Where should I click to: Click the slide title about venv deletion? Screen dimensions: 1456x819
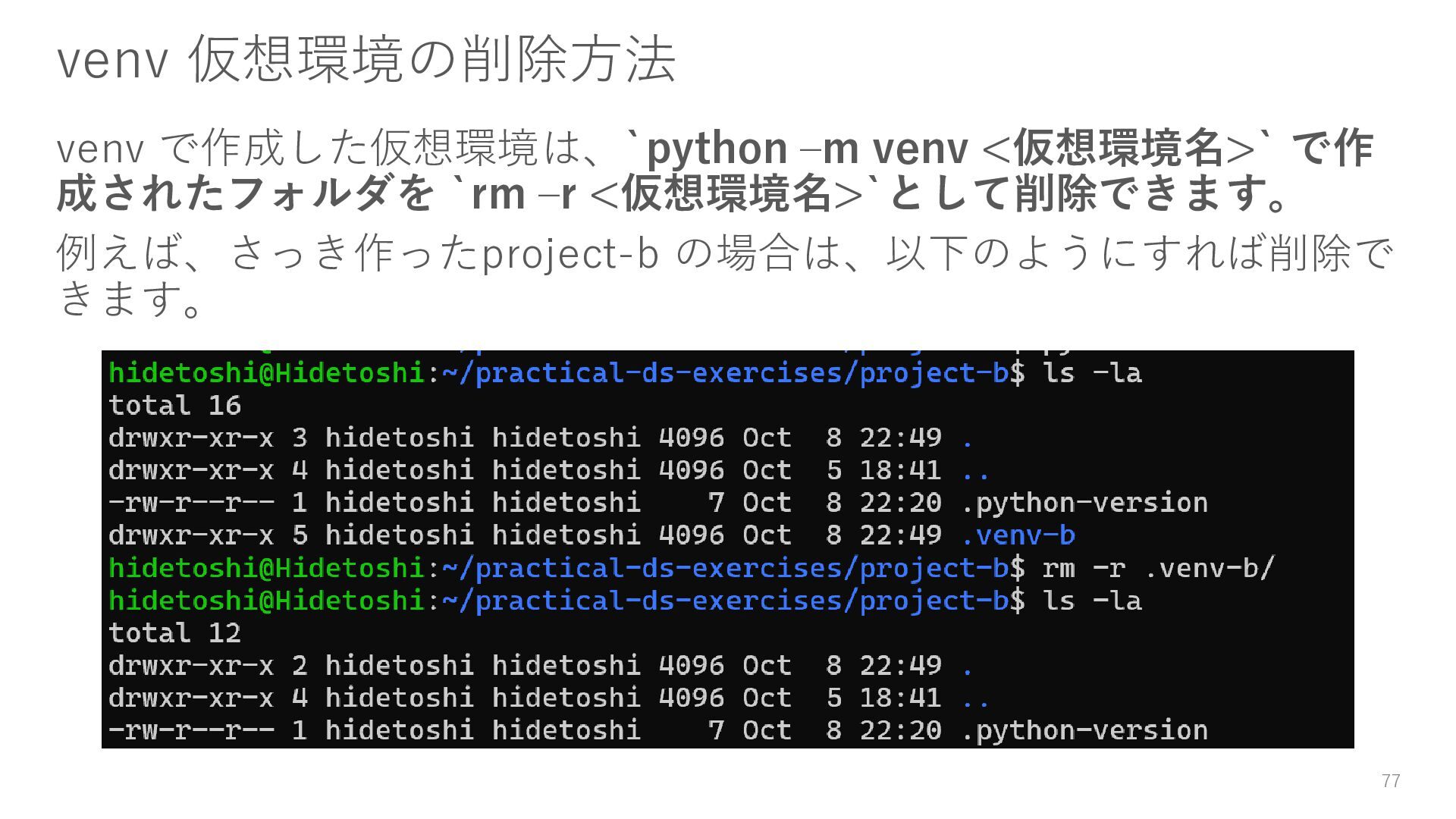pyautogui.click(x=366, y=59)
